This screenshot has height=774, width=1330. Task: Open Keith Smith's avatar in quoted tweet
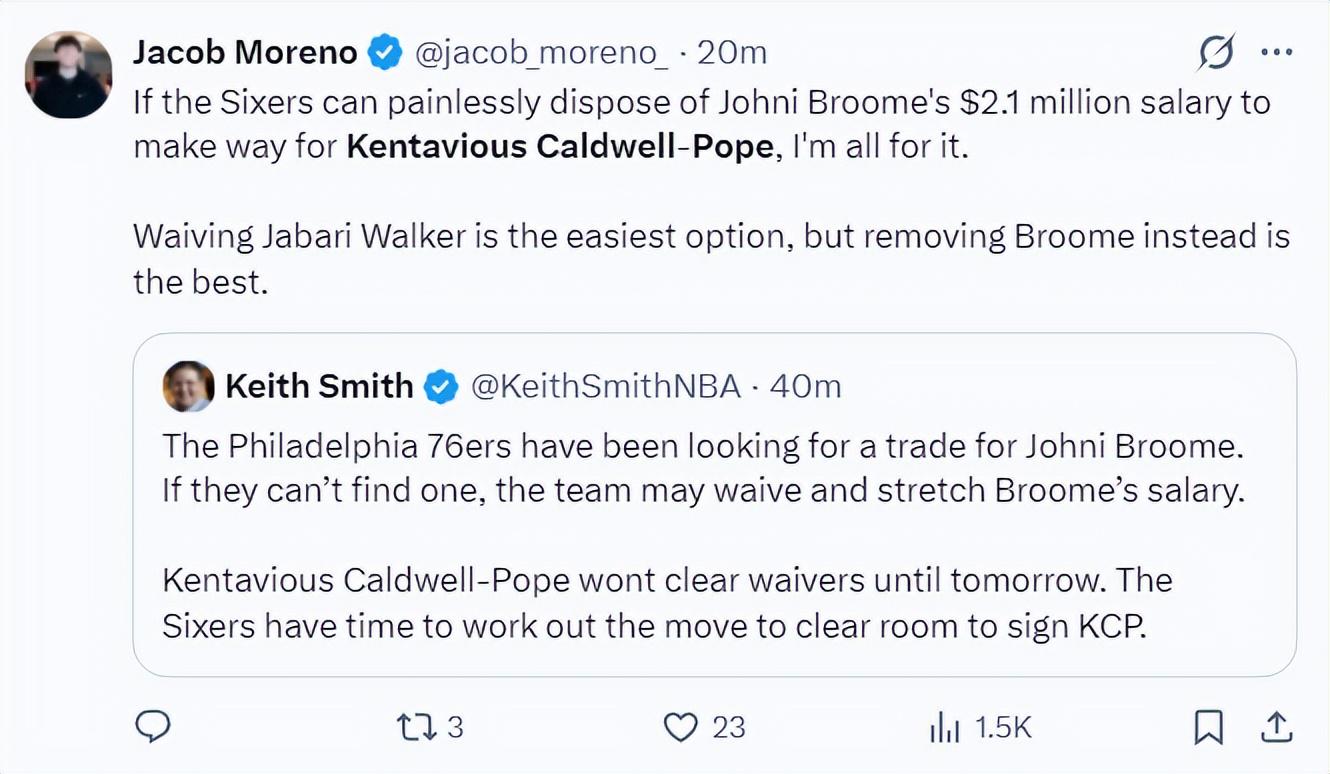tap(188, 386)
